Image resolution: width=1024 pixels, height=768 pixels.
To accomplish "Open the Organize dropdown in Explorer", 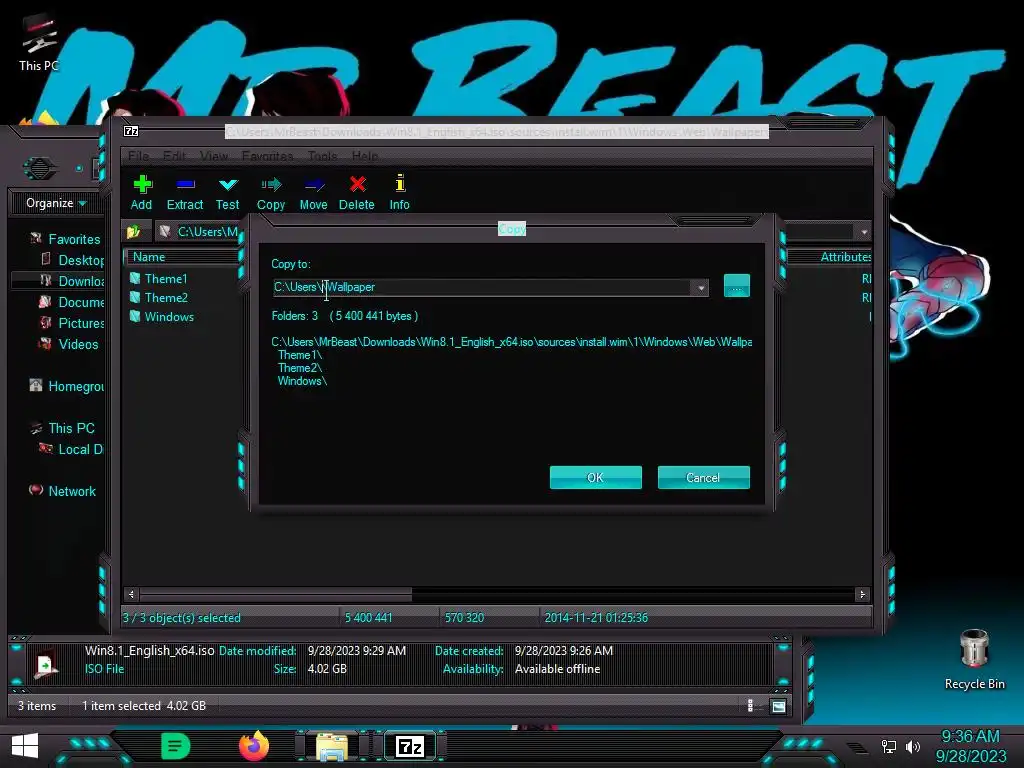I will pos(56,203).
